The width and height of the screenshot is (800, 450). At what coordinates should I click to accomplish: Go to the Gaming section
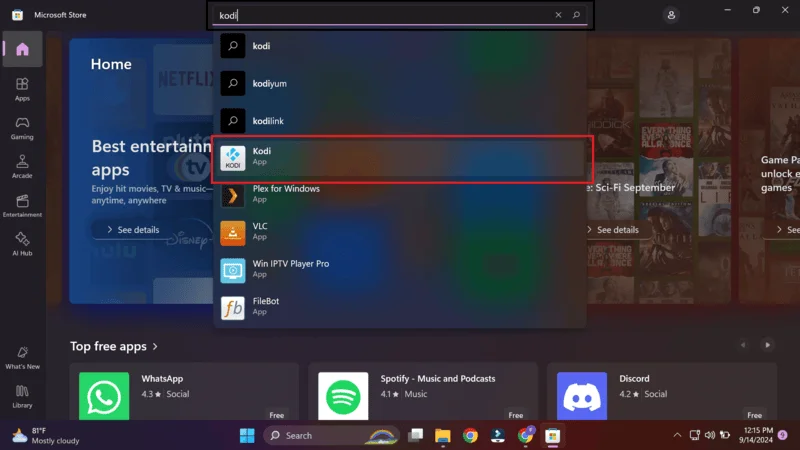click(22, 128)
